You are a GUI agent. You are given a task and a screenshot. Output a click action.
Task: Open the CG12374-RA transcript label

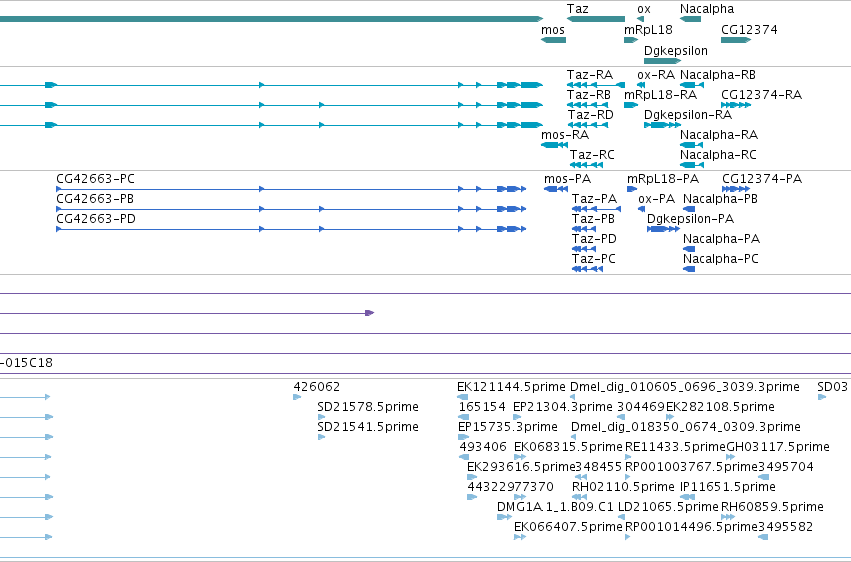tap(761, 95)
